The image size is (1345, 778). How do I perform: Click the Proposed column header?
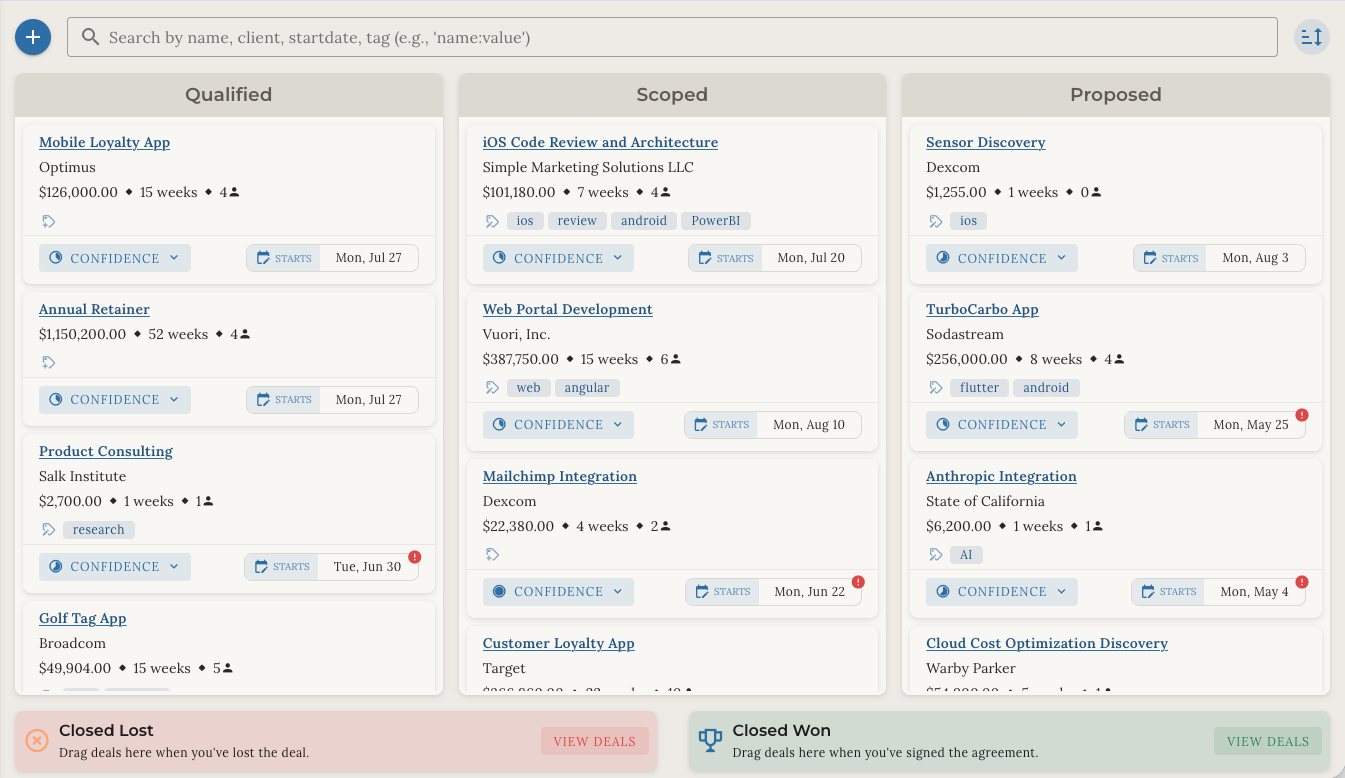pyautogui.click(x=1116, y=95)
